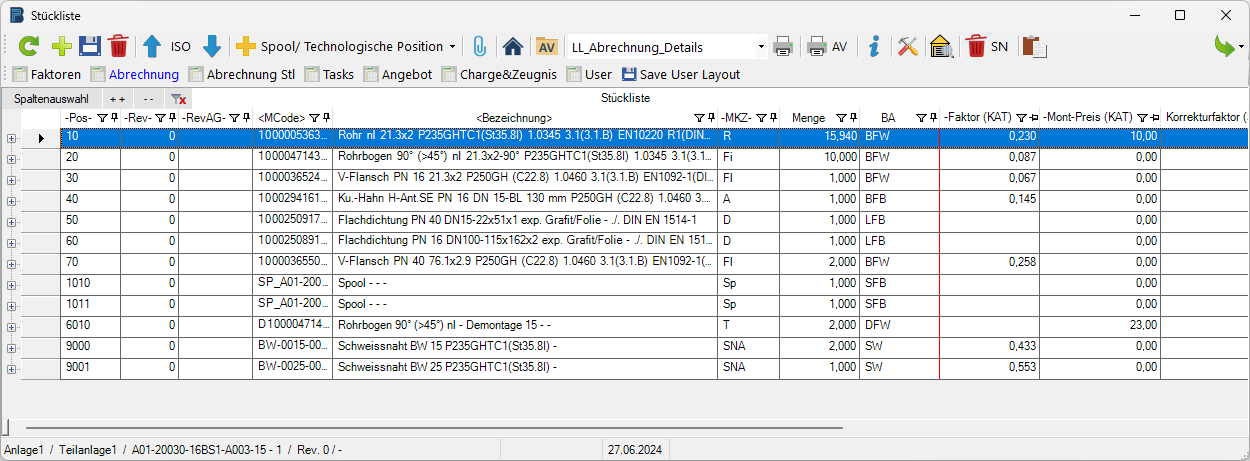Clear filters with the red-x funnel
The width and height of the screenshot is (1250, 461).
point(178,99)
